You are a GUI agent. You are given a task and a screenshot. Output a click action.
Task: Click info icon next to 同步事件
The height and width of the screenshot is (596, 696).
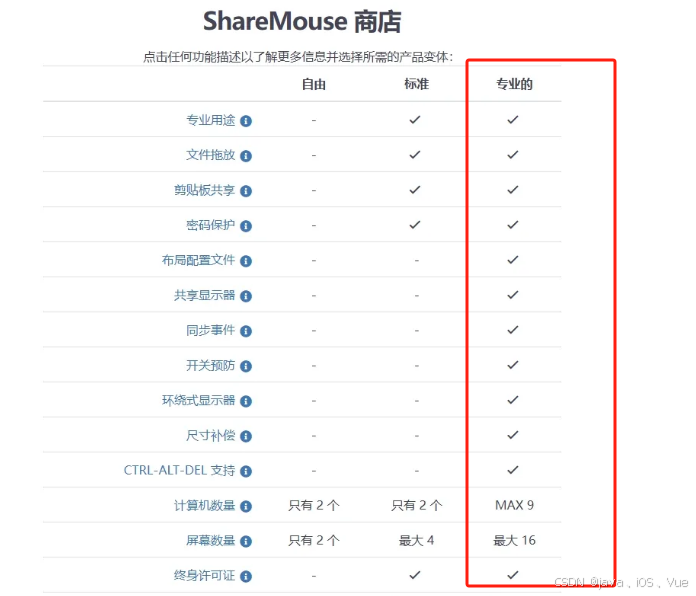[x=246, y=331]
